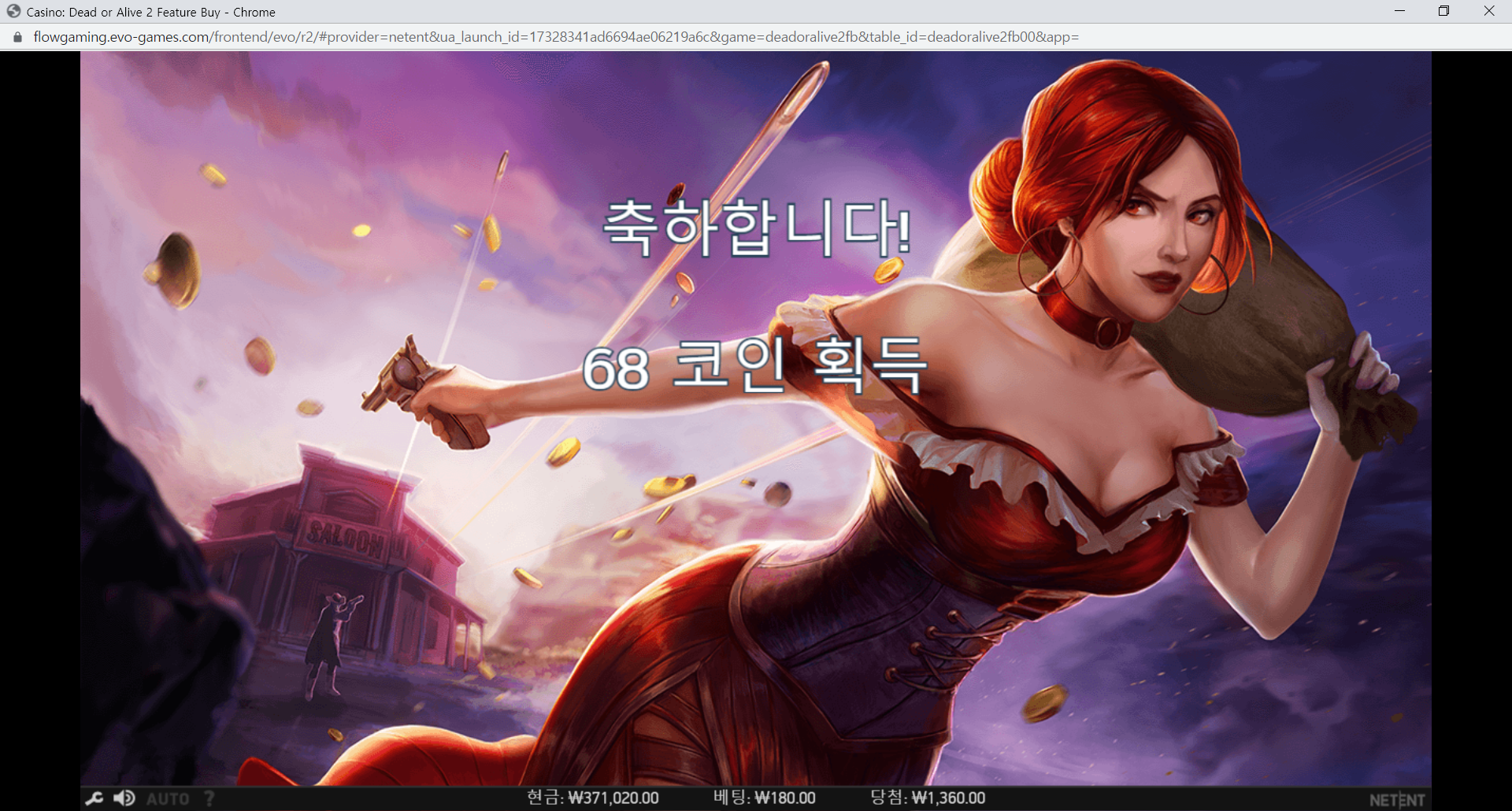Click the 축하합니다! congratulations message
Screen dimensions: 1512x811
[x=757, y=228]
